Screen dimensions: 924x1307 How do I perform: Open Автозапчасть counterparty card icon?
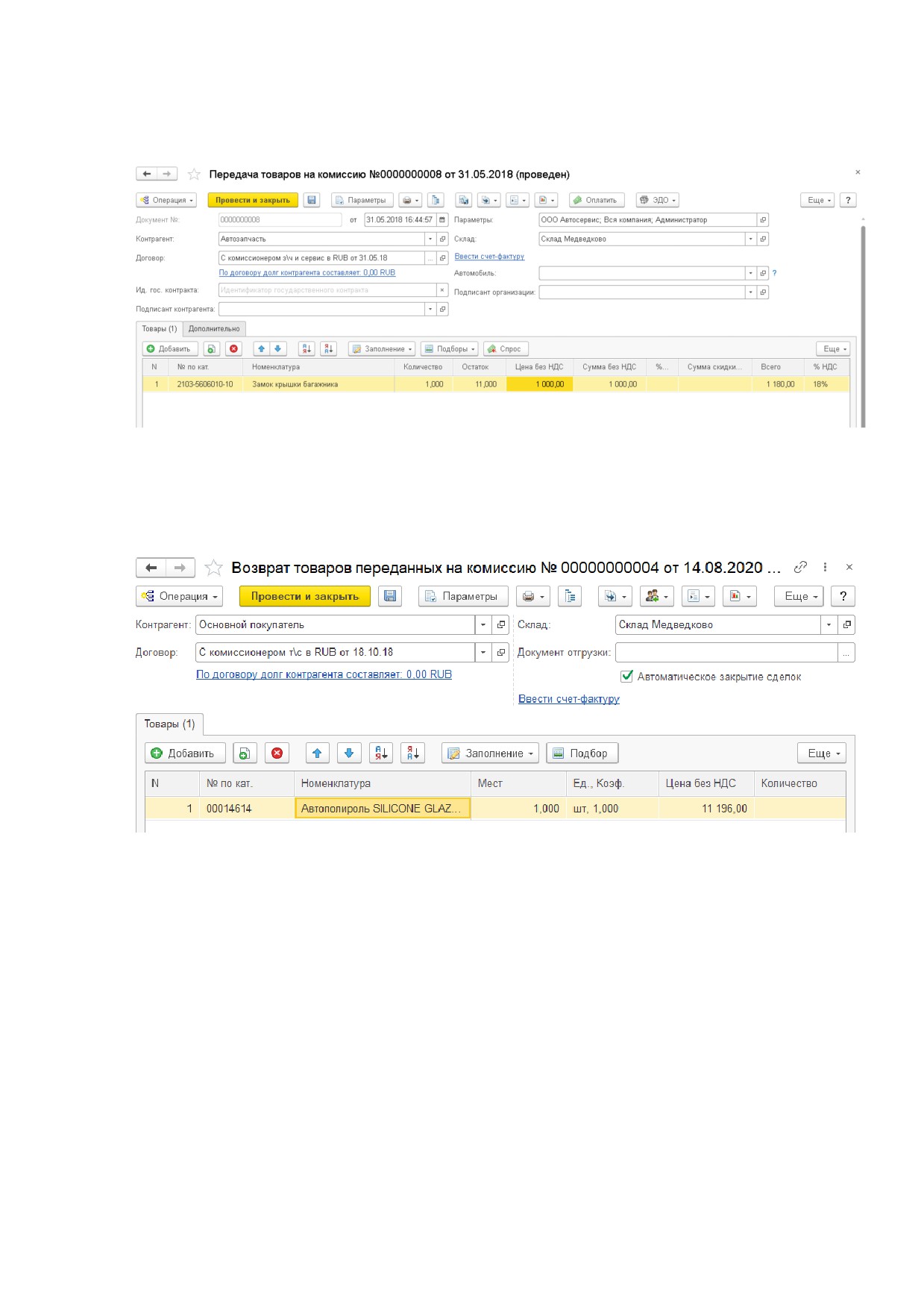[442, 239]
